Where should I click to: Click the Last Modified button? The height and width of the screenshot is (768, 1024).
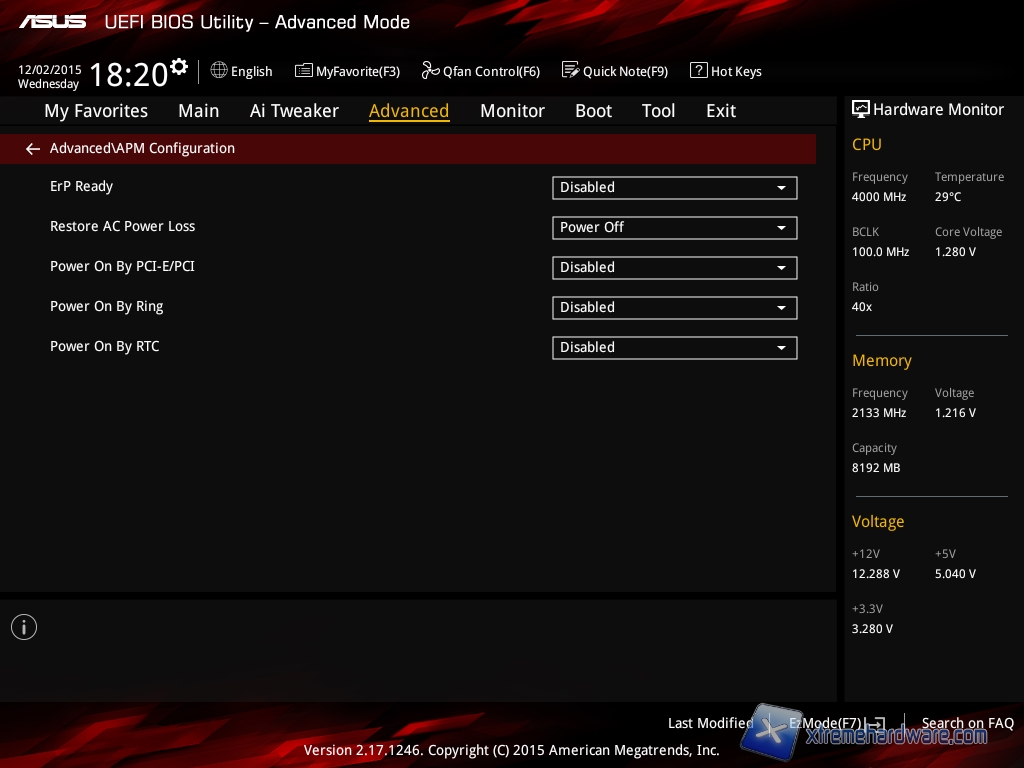coord(710,723)
